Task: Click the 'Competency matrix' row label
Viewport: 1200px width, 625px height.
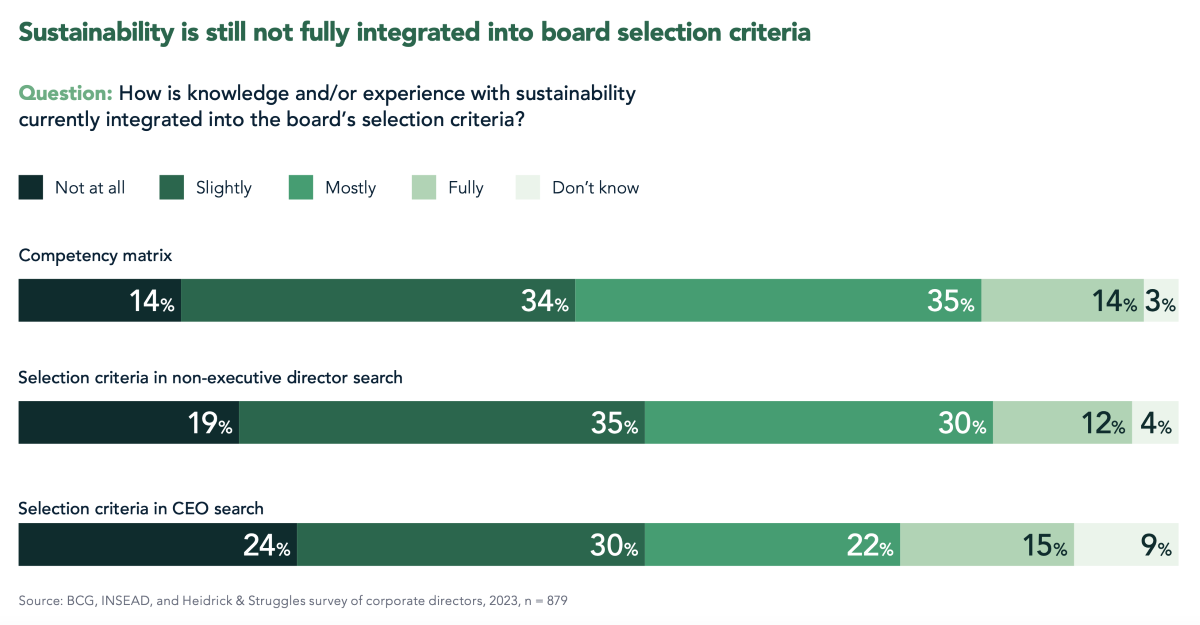Action: [96, 256]
